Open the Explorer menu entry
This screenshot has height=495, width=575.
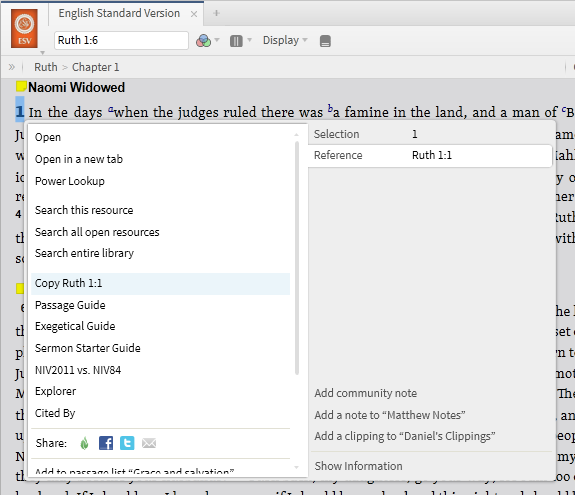point(55,392)
